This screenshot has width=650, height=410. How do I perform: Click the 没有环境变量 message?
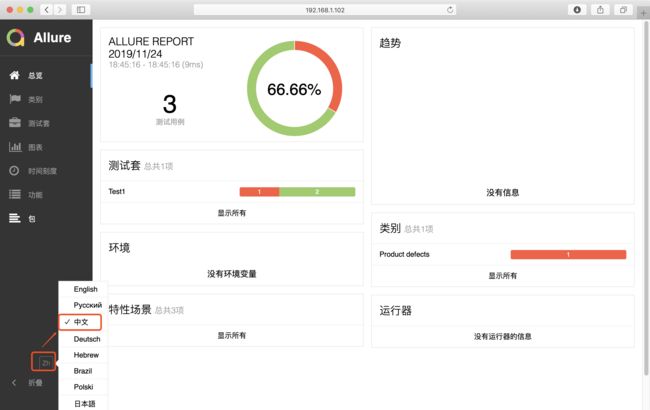(x=232, y=274)
